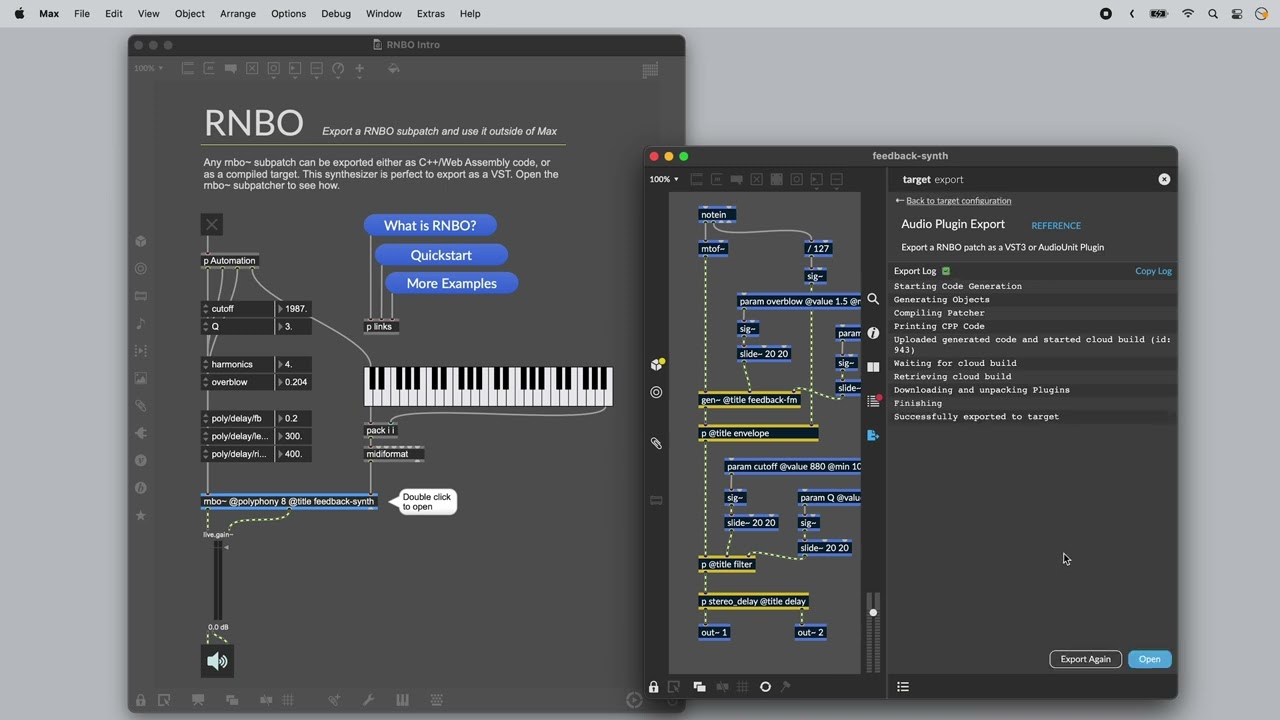
Task: Open the Q parameter menu
Action: tap(237, 327)
